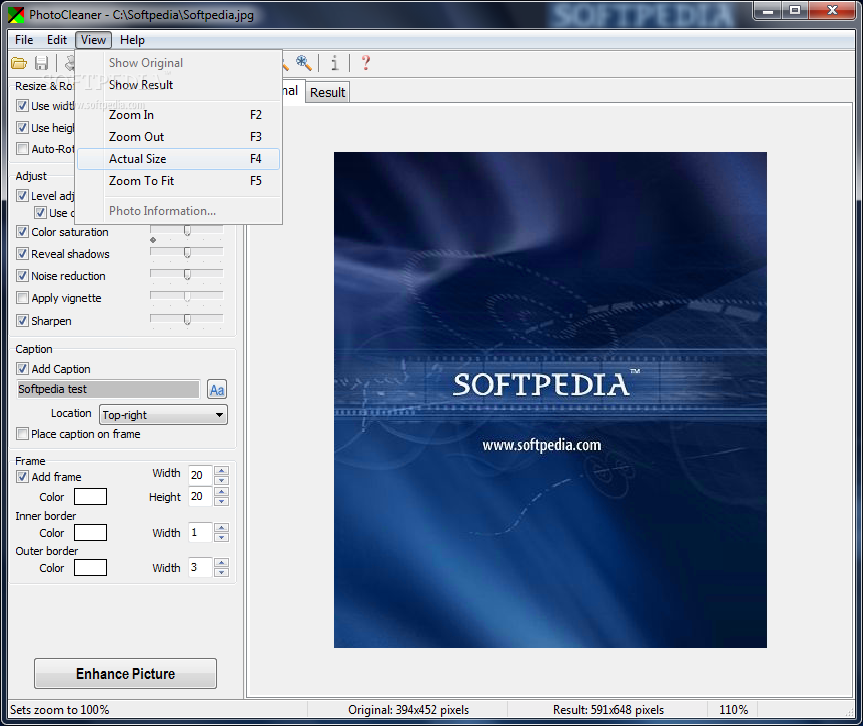863x726 pixels.
Task: Increase the frame Width spinner
Action: tap(221, 471)
